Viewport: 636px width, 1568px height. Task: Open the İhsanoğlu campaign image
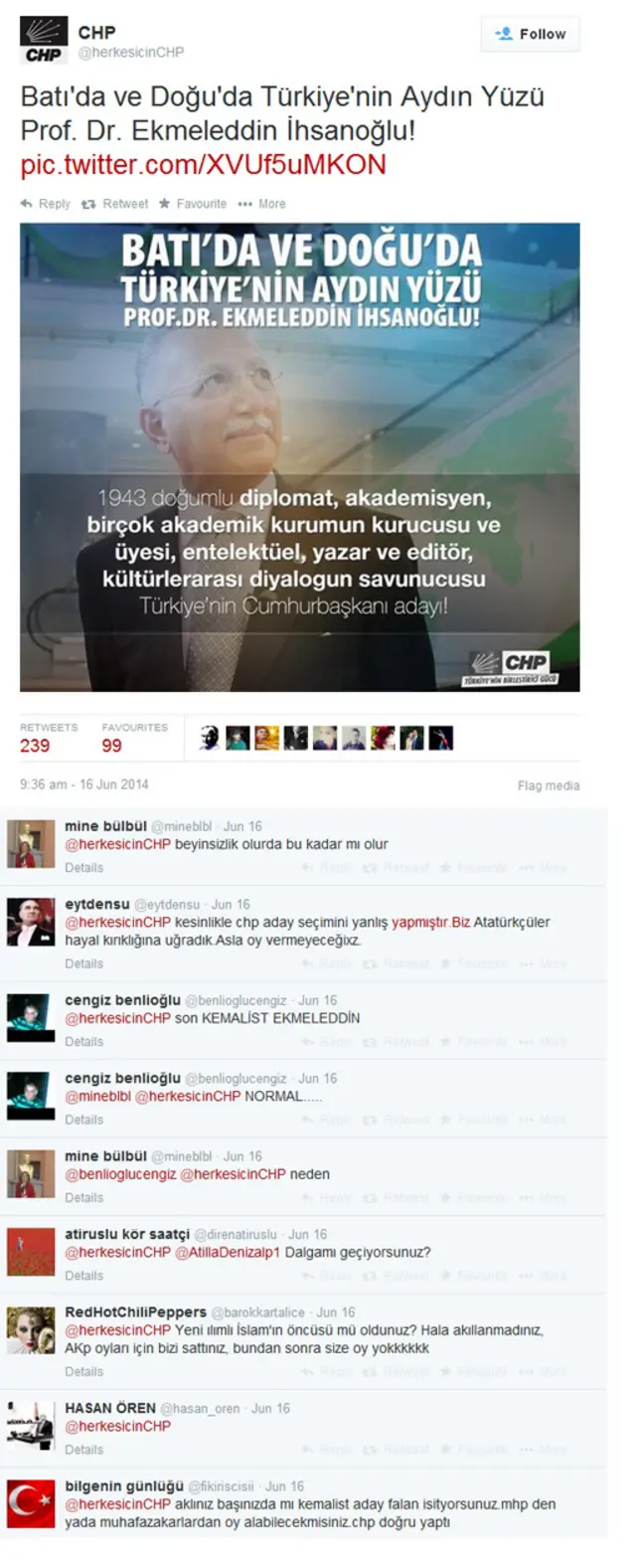click(300, 457)
